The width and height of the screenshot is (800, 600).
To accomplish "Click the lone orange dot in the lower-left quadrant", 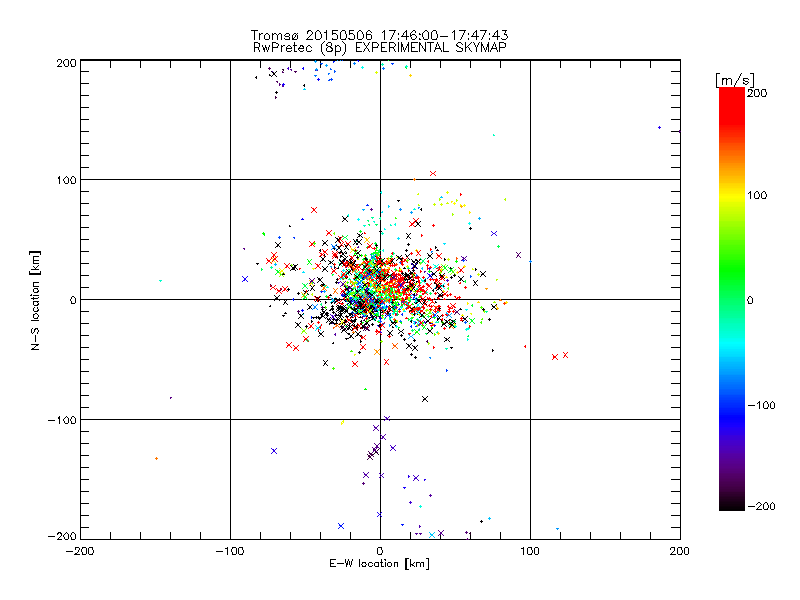I will [156, 459].
